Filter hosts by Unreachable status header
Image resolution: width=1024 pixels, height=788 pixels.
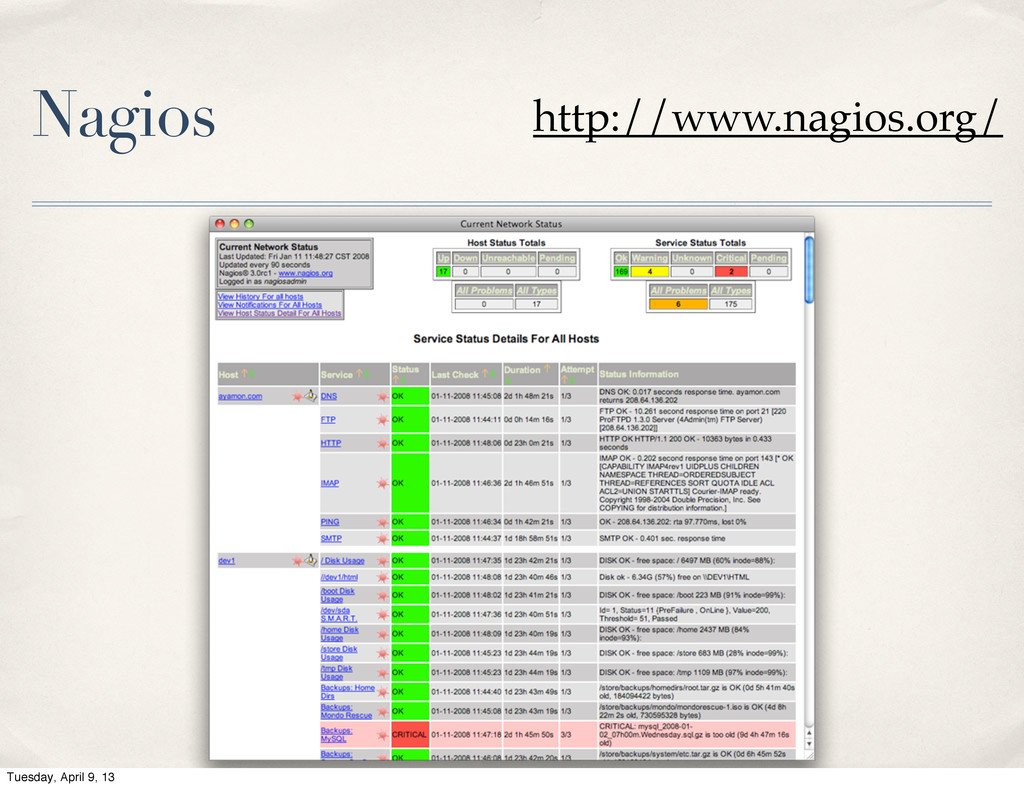(x=508, y=258)
